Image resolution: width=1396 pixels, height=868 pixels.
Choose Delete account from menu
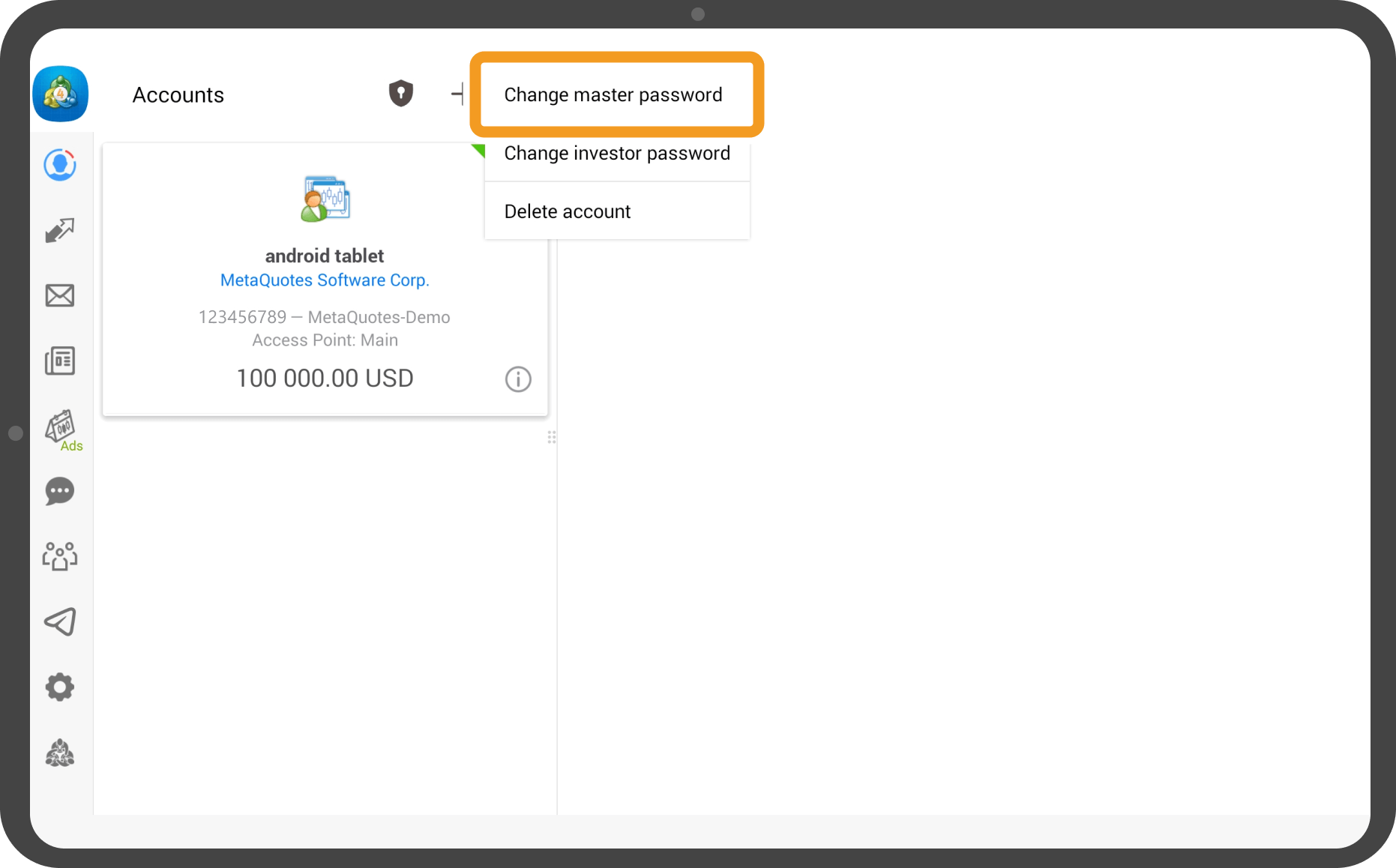point(568,212)
